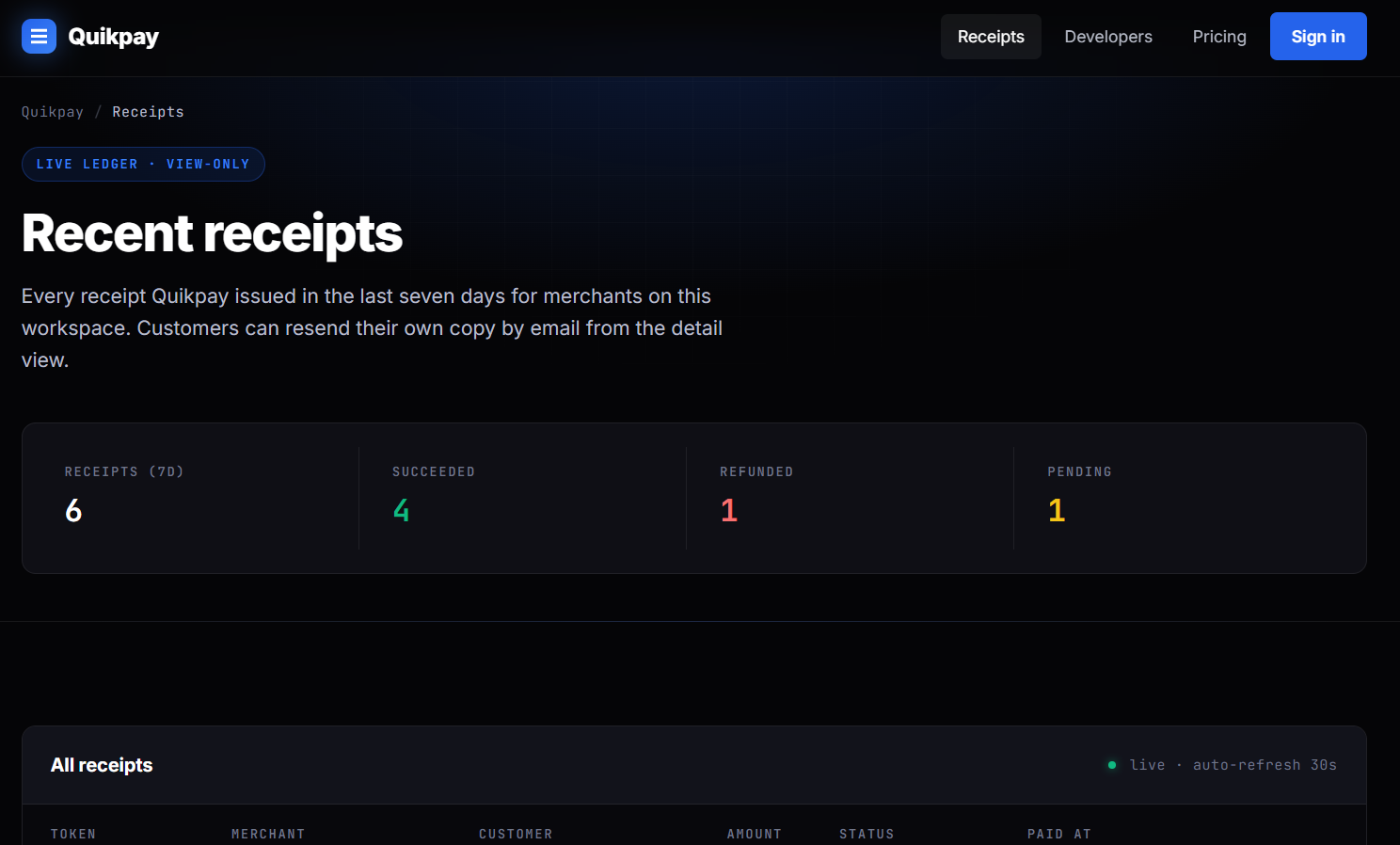The height and width of the screenshot is (845, 1400).
Task: Open the Pricing nav item
Action: click(1219, 37)
